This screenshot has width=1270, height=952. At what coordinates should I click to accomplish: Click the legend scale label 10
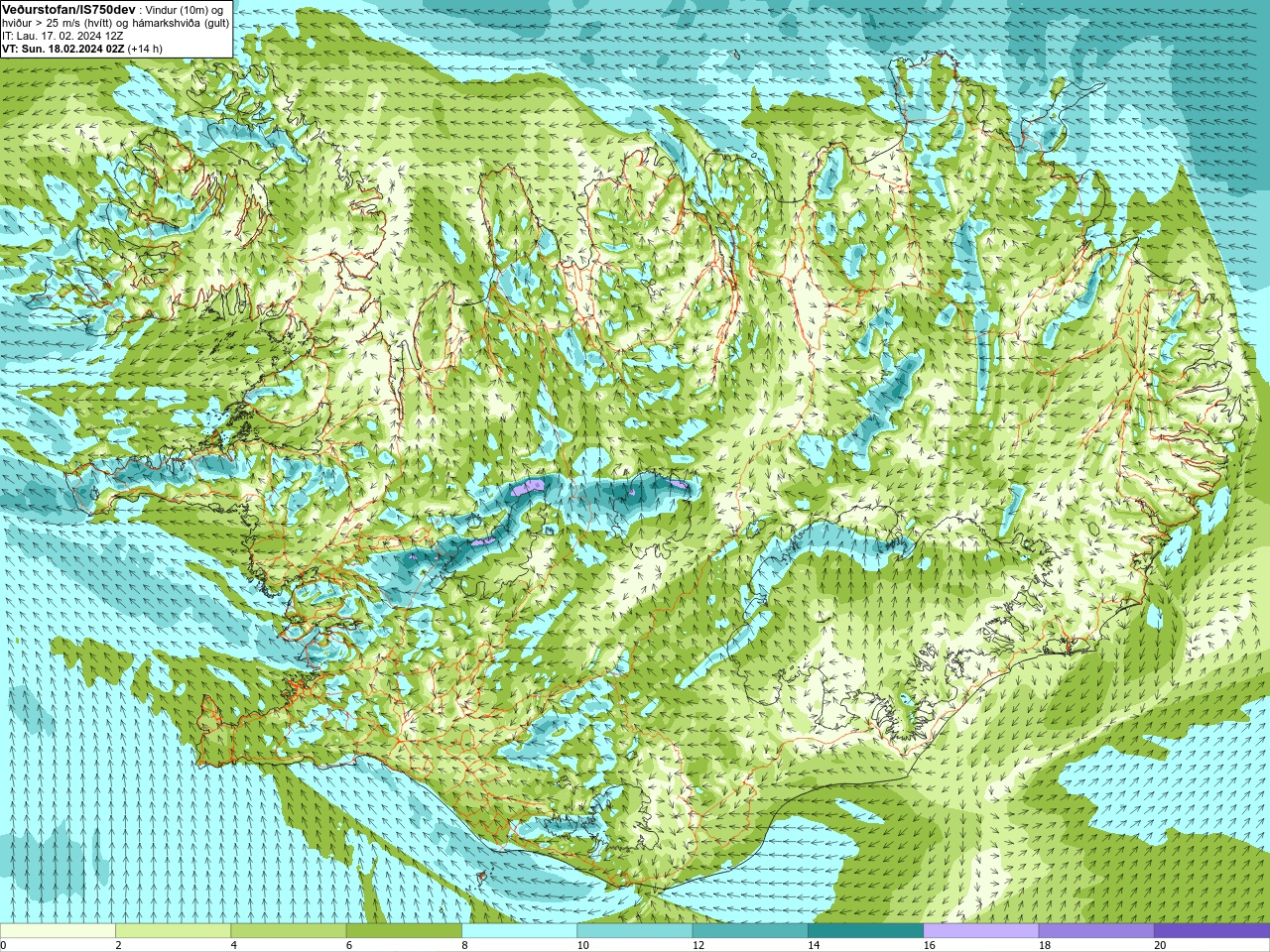582,945
